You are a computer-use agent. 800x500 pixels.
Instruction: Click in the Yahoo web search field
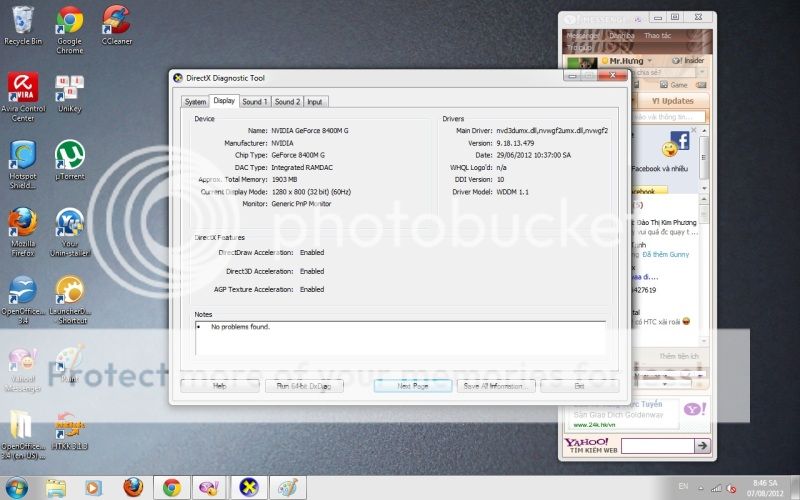tap(658, 445)
